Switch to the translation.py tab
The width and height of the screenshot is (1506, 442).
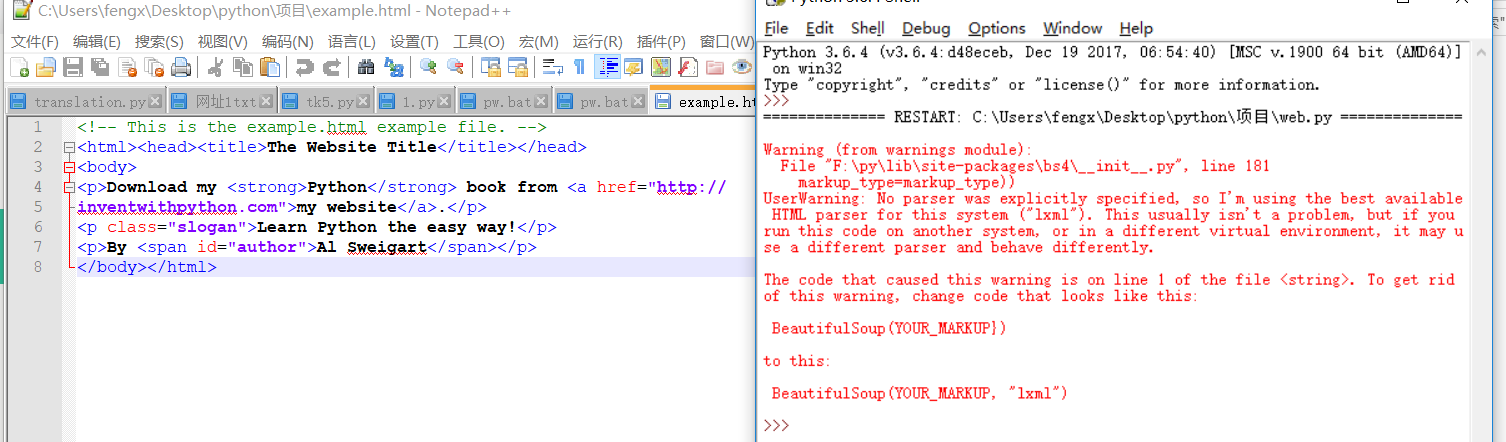pos(89,102)
